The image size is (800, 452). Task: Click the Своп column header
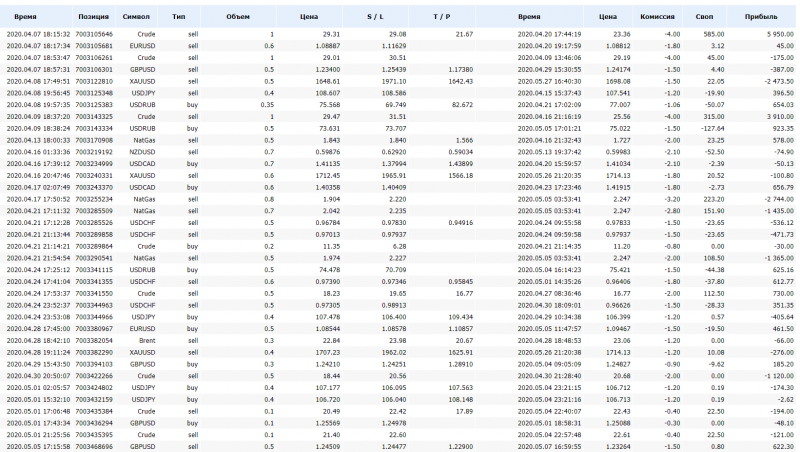[x=704, y=17]
